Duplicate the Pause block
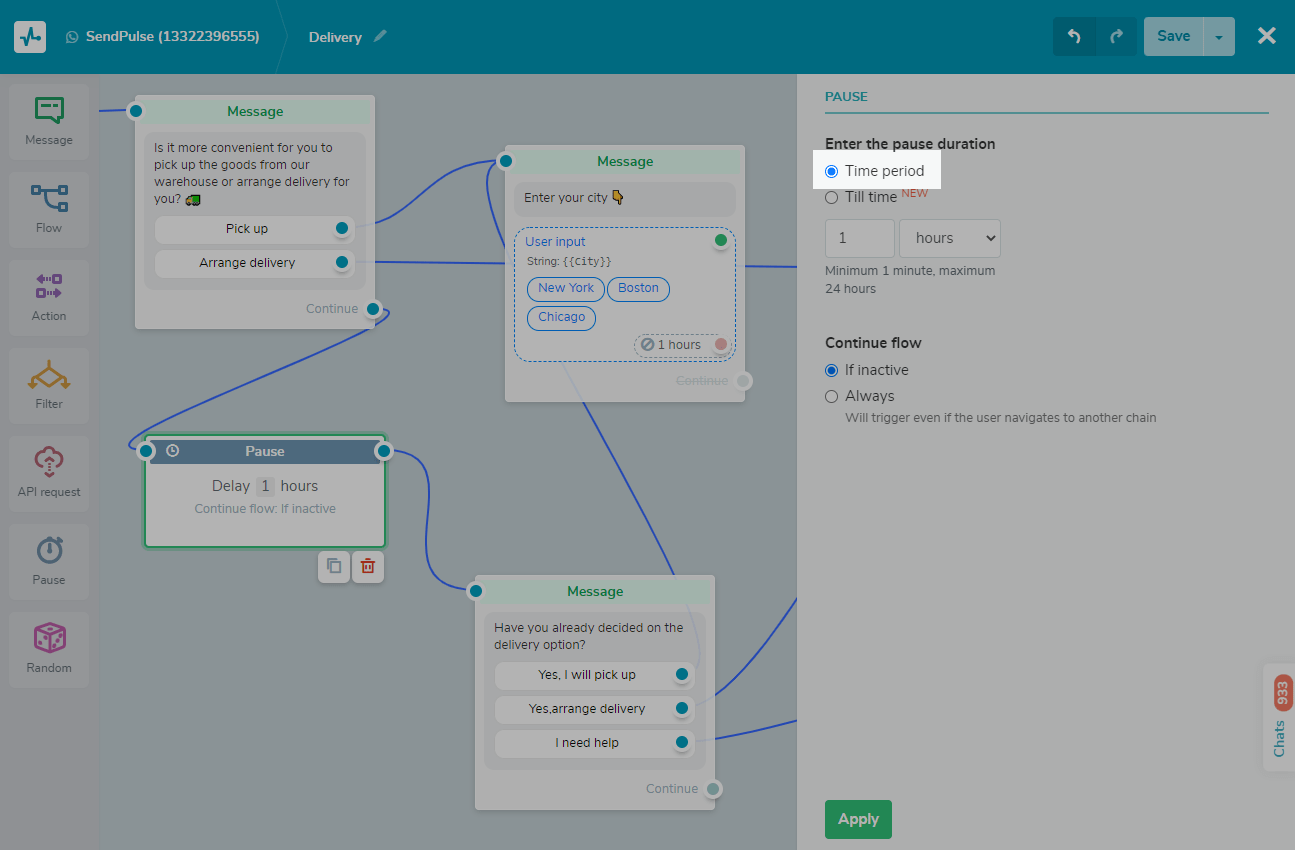 pos(334,566)
